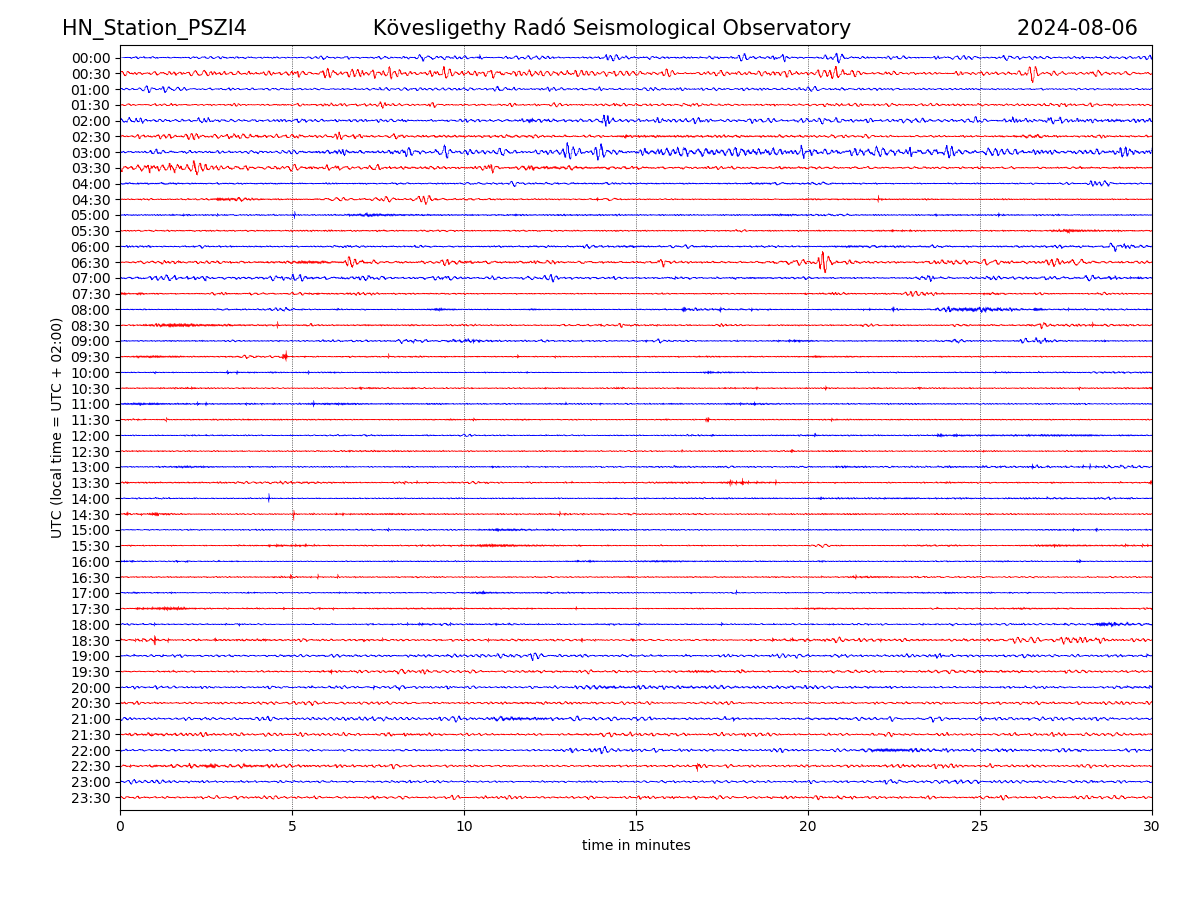Click the large red spike on 06:30 trace
This screenshot has width=1200, height=900.
coord(822,261)
